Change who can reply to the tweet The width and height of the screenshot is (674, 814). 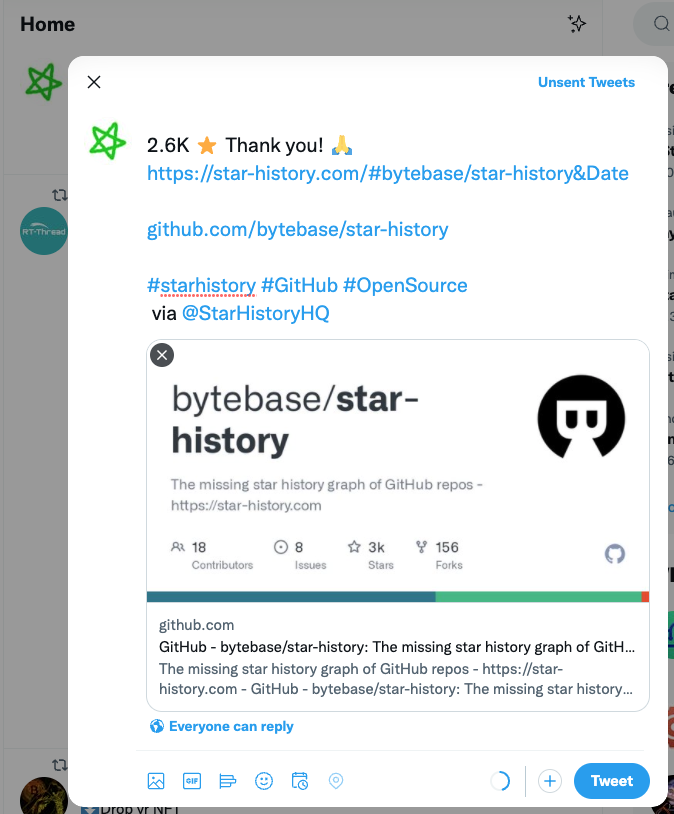221,726
